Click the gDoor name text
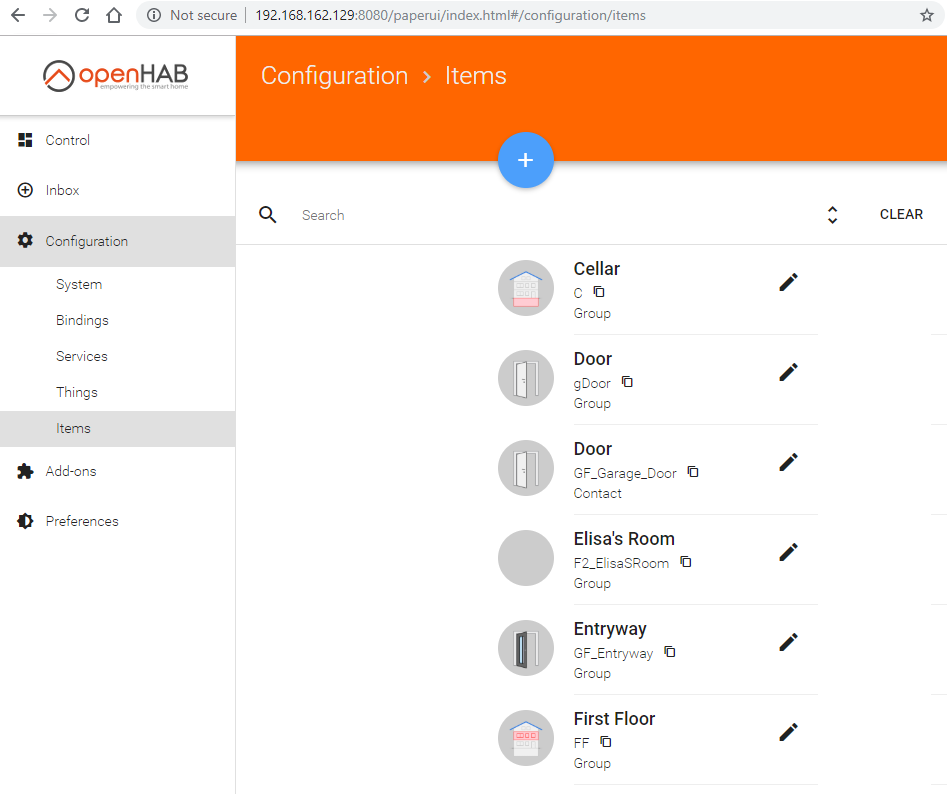The height and width of the screenshot is (794, 947). [x=592, y=383]
